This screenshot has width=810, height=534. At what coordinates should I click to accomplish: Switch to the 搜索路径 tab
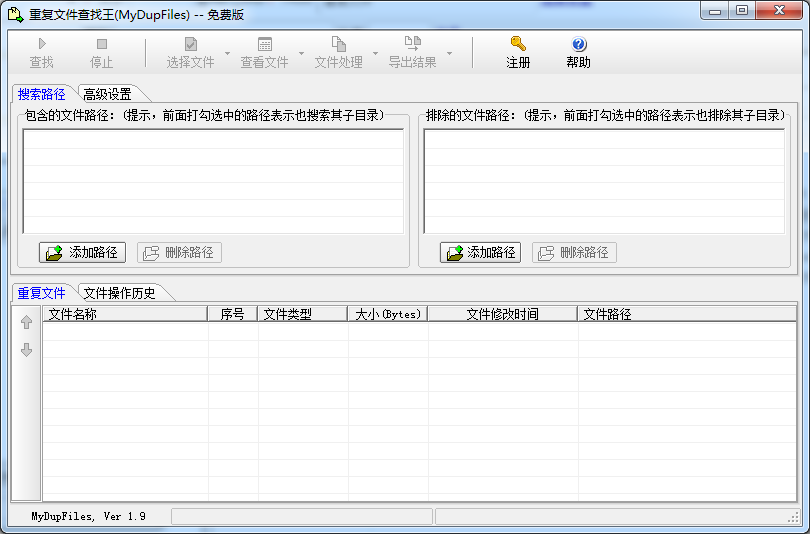pyautogui.click(x=42, y=94)
